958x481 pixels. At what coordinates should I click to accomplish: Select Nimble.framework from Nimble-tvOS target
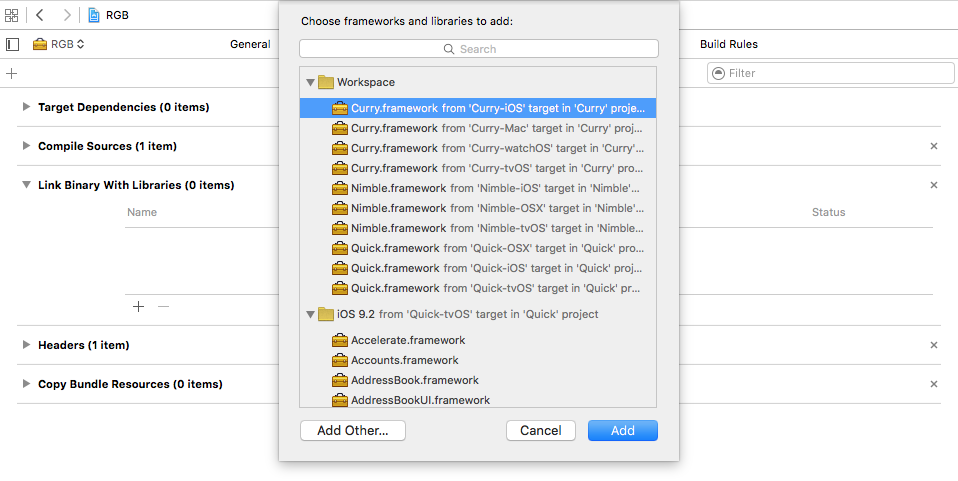478,228
